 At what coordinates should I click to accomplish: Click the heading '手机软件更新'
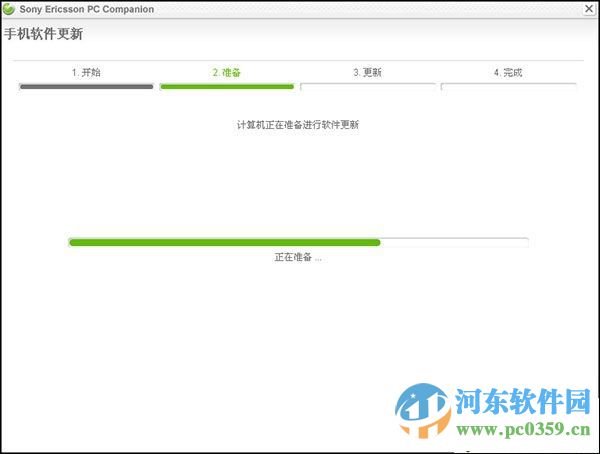44,34
